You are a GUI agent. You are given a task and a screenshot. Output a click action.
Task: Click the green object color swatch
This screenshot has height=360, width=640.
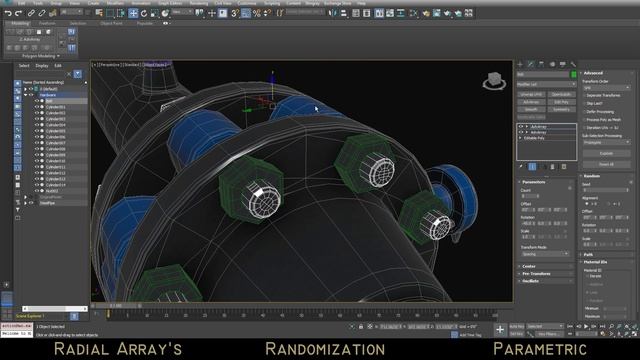tap(573, 74)
